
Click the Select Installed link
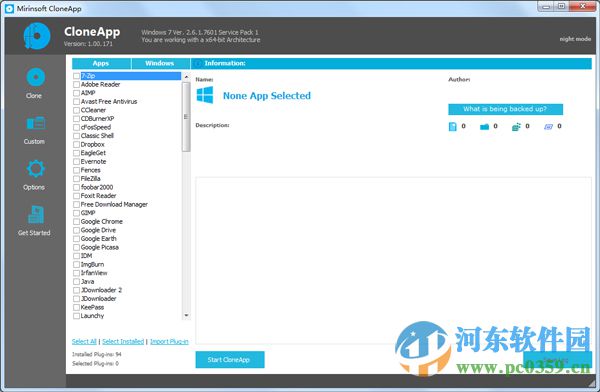[123, 341]
